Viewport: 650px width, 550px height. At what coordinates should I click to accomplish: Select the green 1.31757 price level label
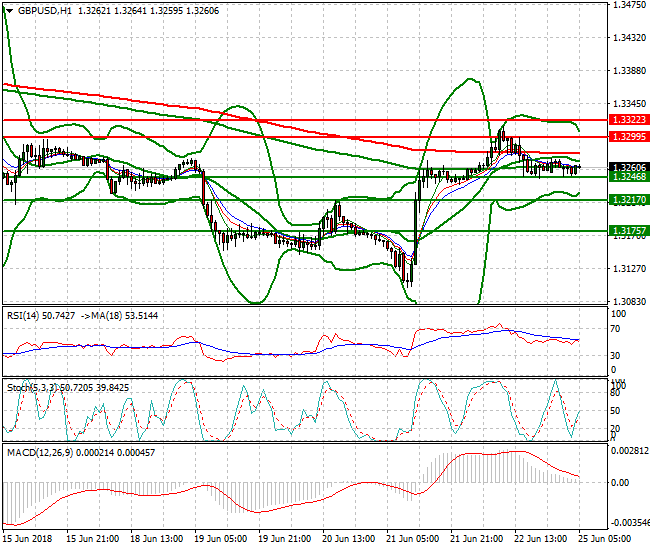click(629, 231)
